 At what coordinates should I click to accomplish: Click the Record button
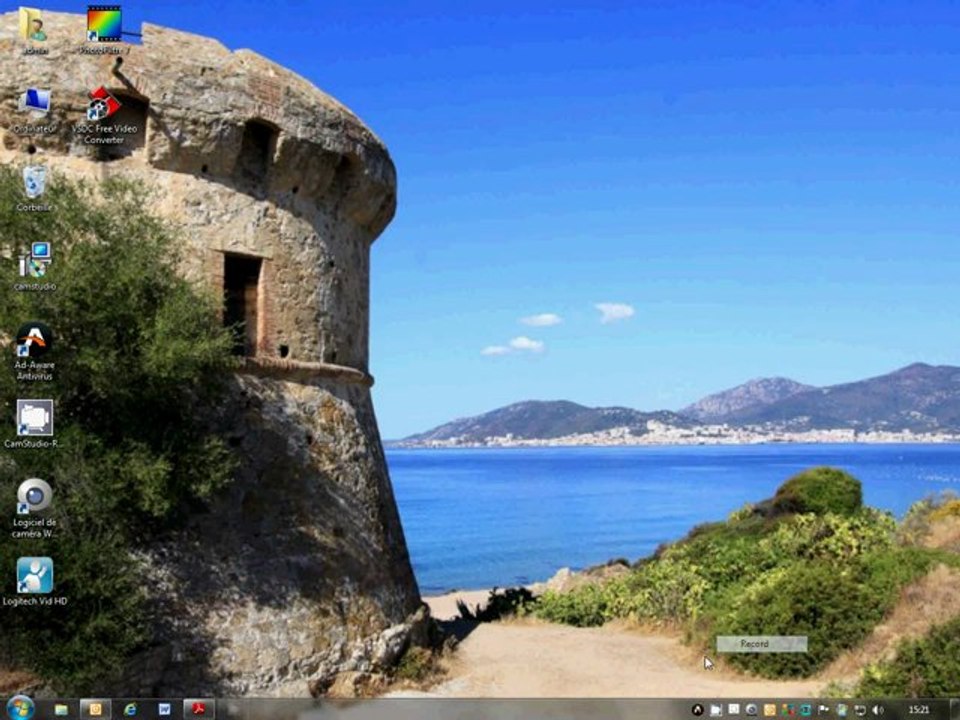pyautogui.click(x=762, y=643)
